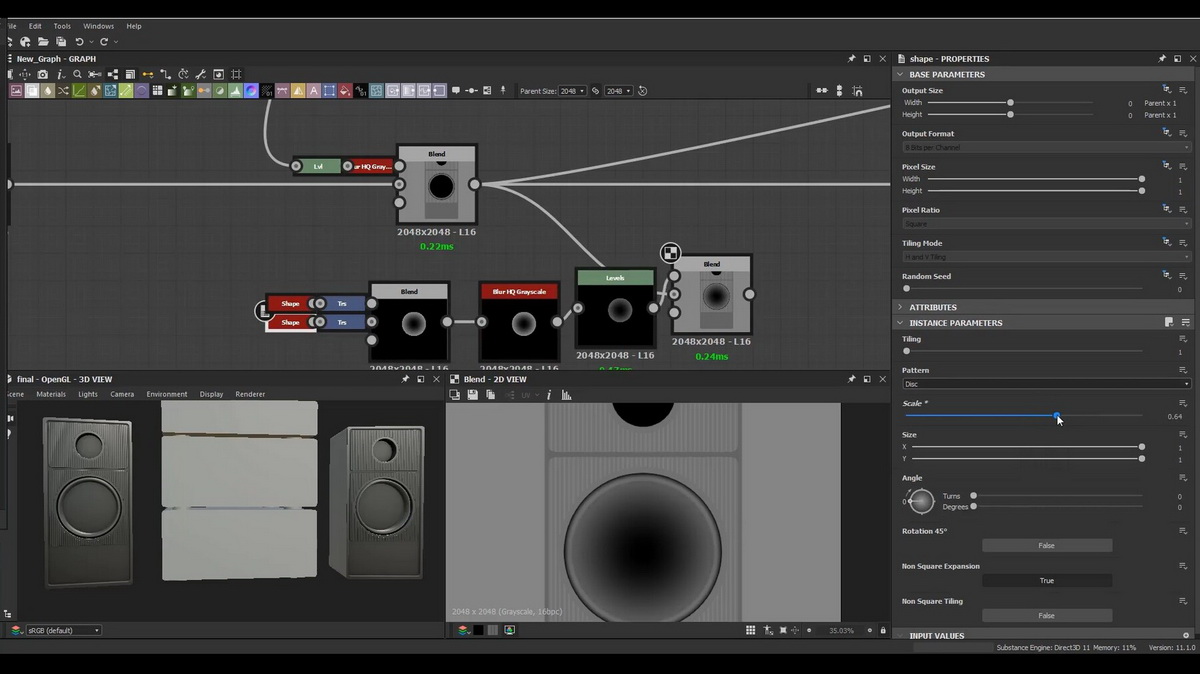Screen dimensions: 1200x674
Task: Open the Lights menu in 3D view
Action: coord(88,394)
